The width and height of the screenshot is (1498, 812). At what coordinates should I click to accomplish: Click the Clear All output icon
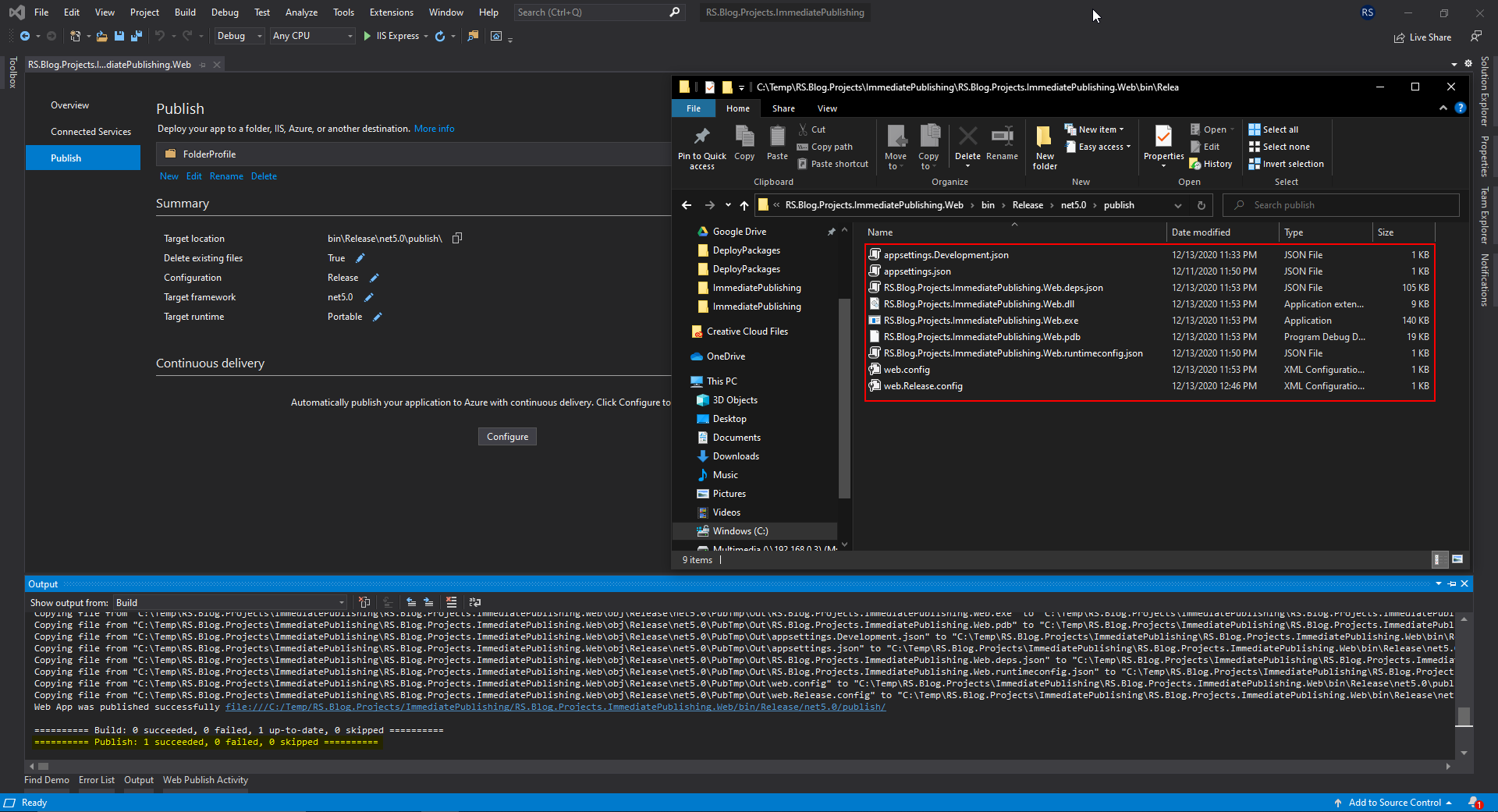[x=452, y=602]
